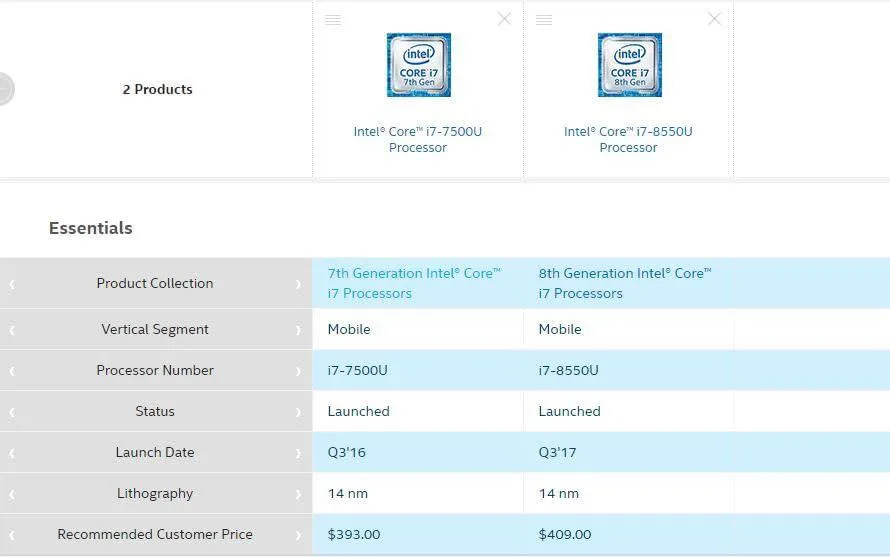Click the i7-8550U Mobile segment value
The width and height of the screenshot is (890, 557).
click(x=560, y=329)
